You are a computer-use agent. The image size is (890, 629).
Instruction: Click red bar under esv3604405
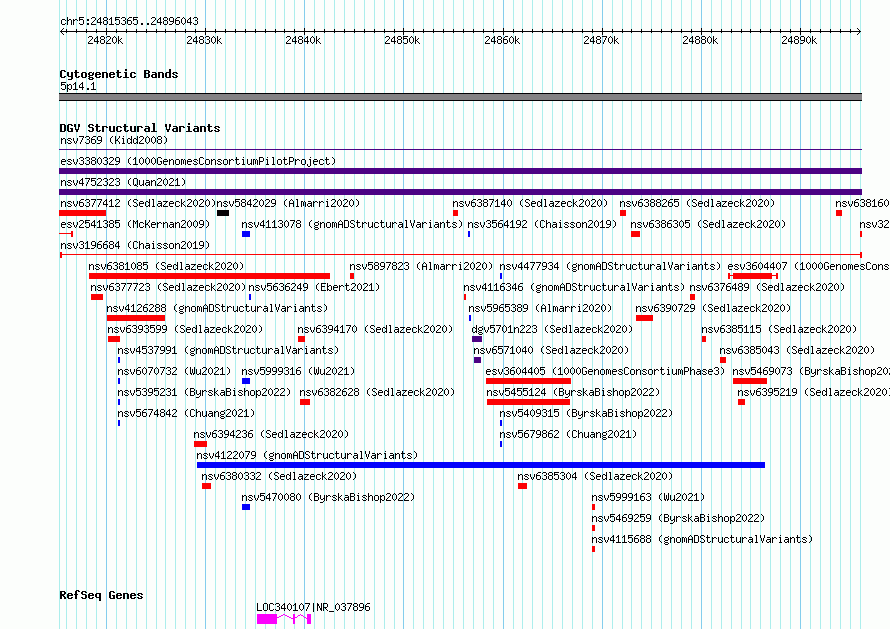[528, 381]
